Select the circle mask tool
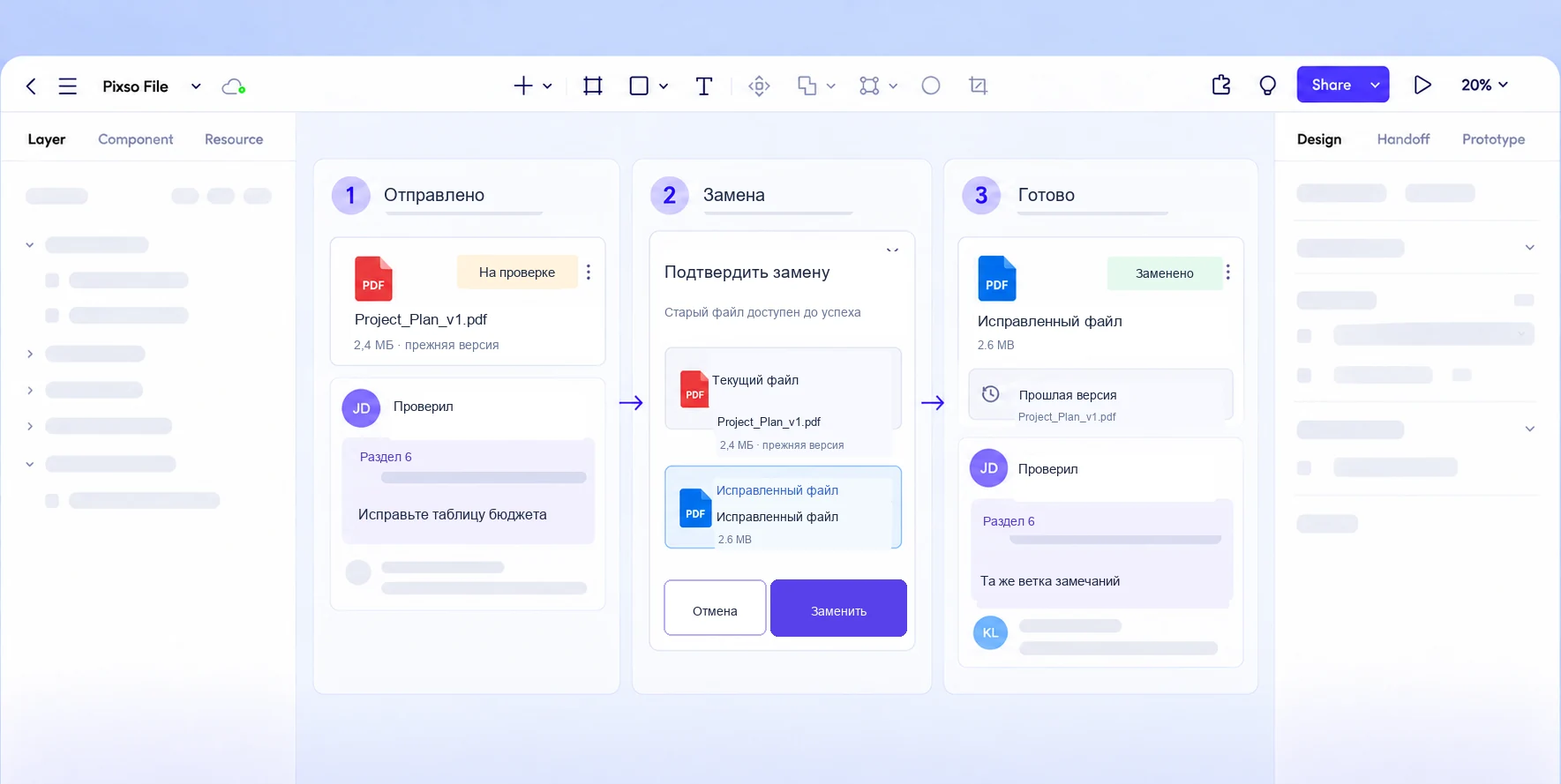The height and width of the screenshot is (784, 1561). pyautogui.click(x=931, y=86)
